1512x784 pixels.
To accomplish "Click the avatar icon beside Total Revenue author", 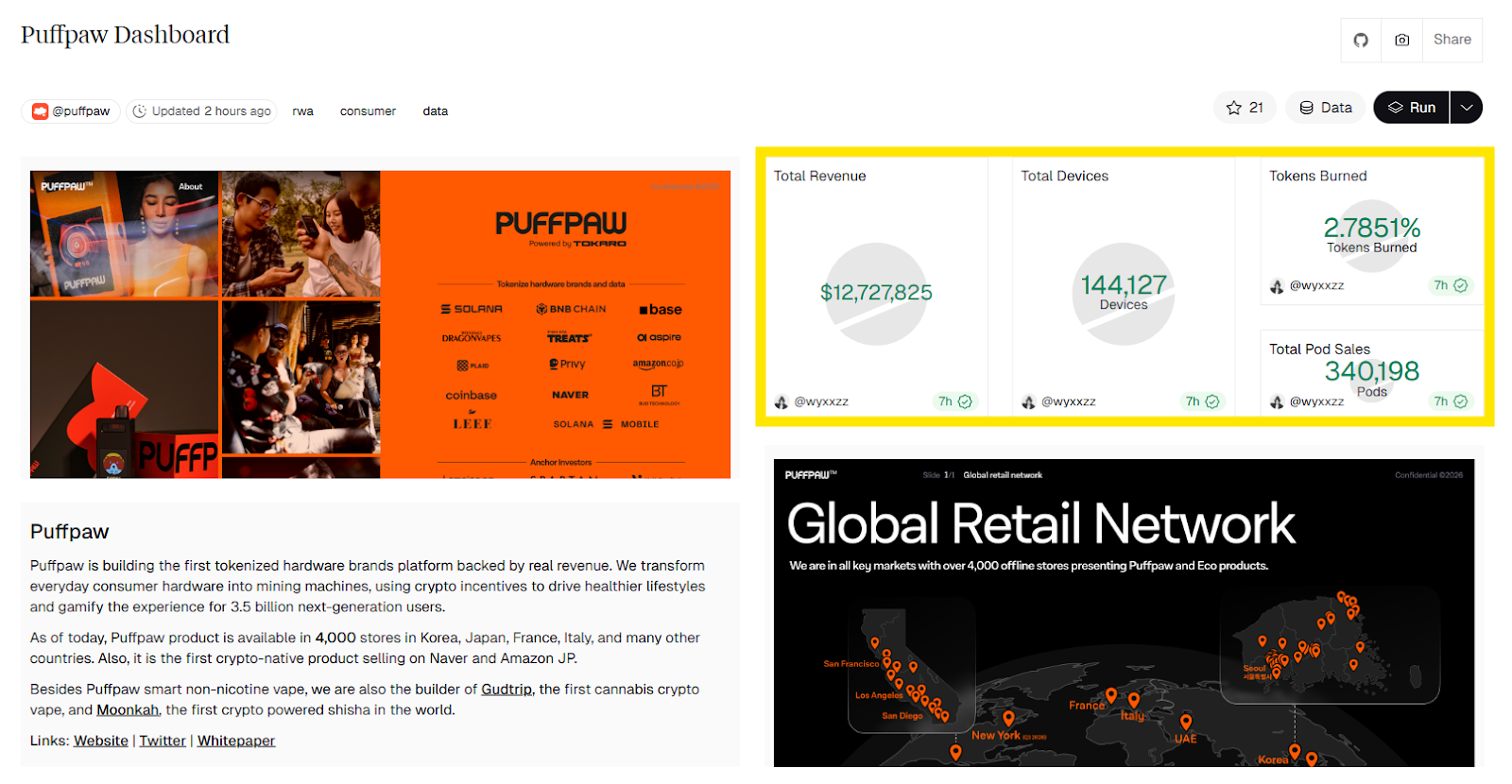I will [782, 401].
